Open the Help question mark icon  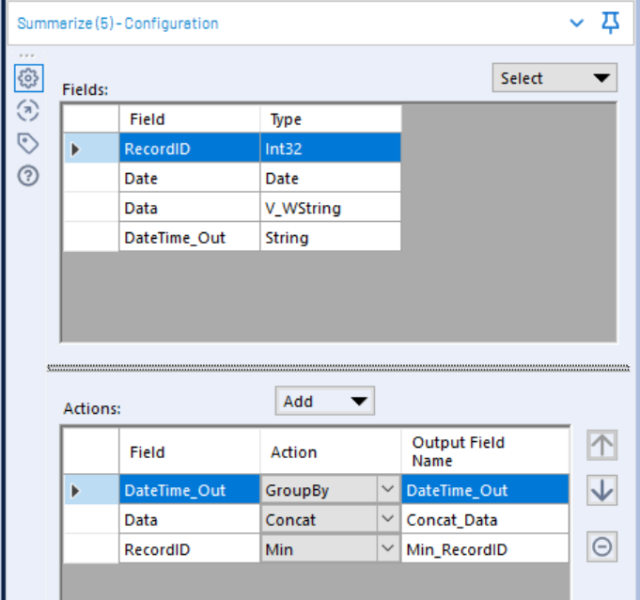[x=28, y=176]
